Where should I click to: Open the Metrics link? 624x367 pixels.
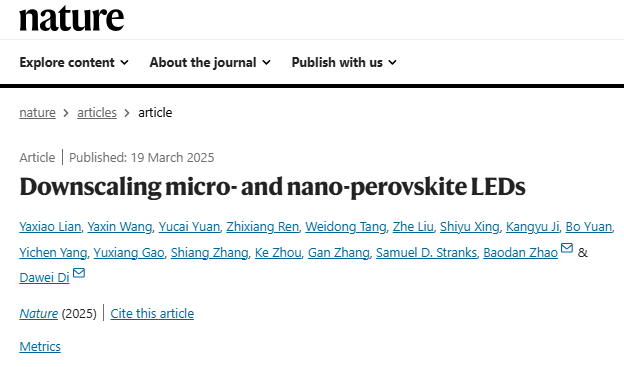point(40,347)
